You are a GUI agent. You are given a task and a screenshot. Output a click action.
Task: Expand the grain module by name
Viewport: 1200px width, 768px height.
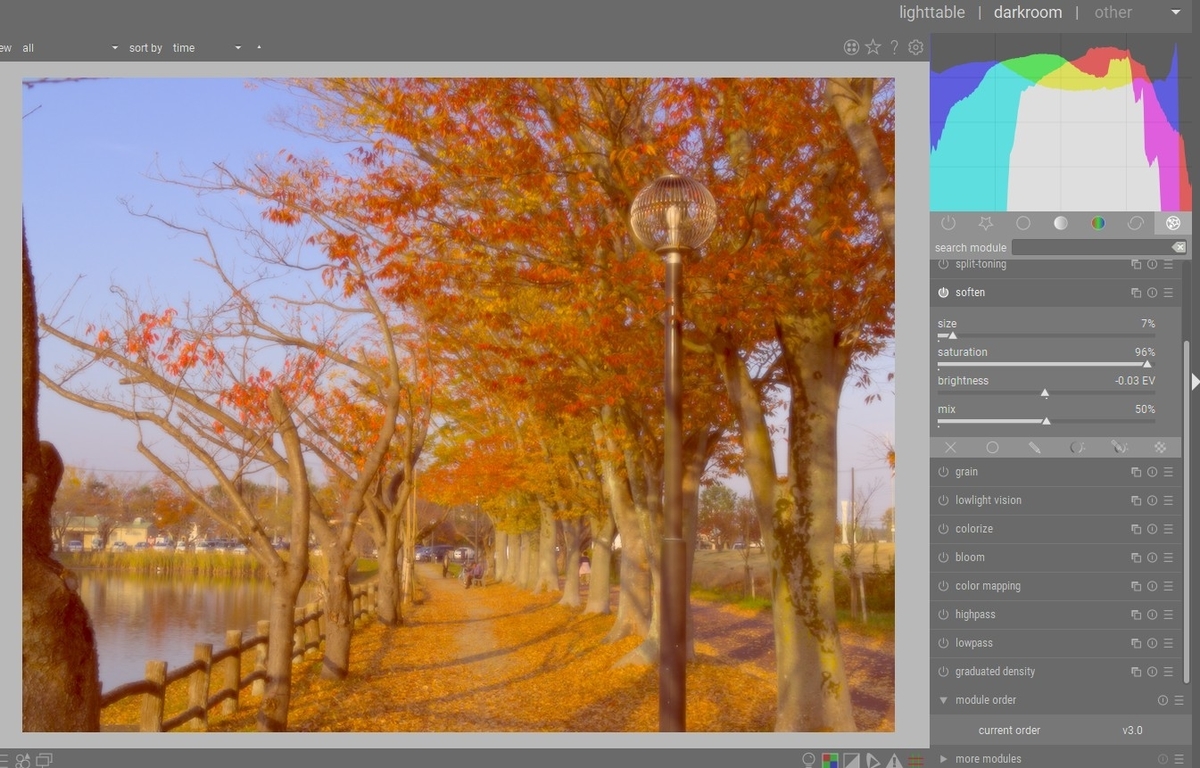pos(966,472)
